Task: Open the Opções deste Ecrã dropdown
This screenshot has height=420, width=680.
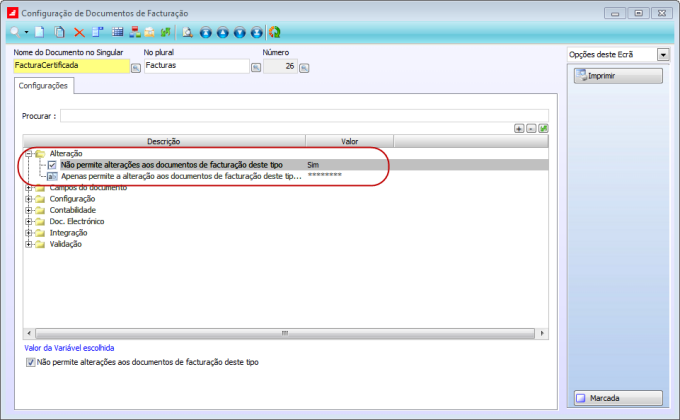Action: 663,55
